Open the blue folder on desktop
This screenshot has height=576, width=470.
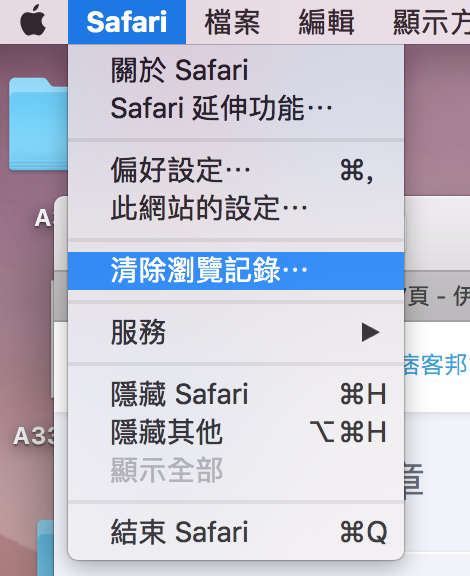pos(39,124)
